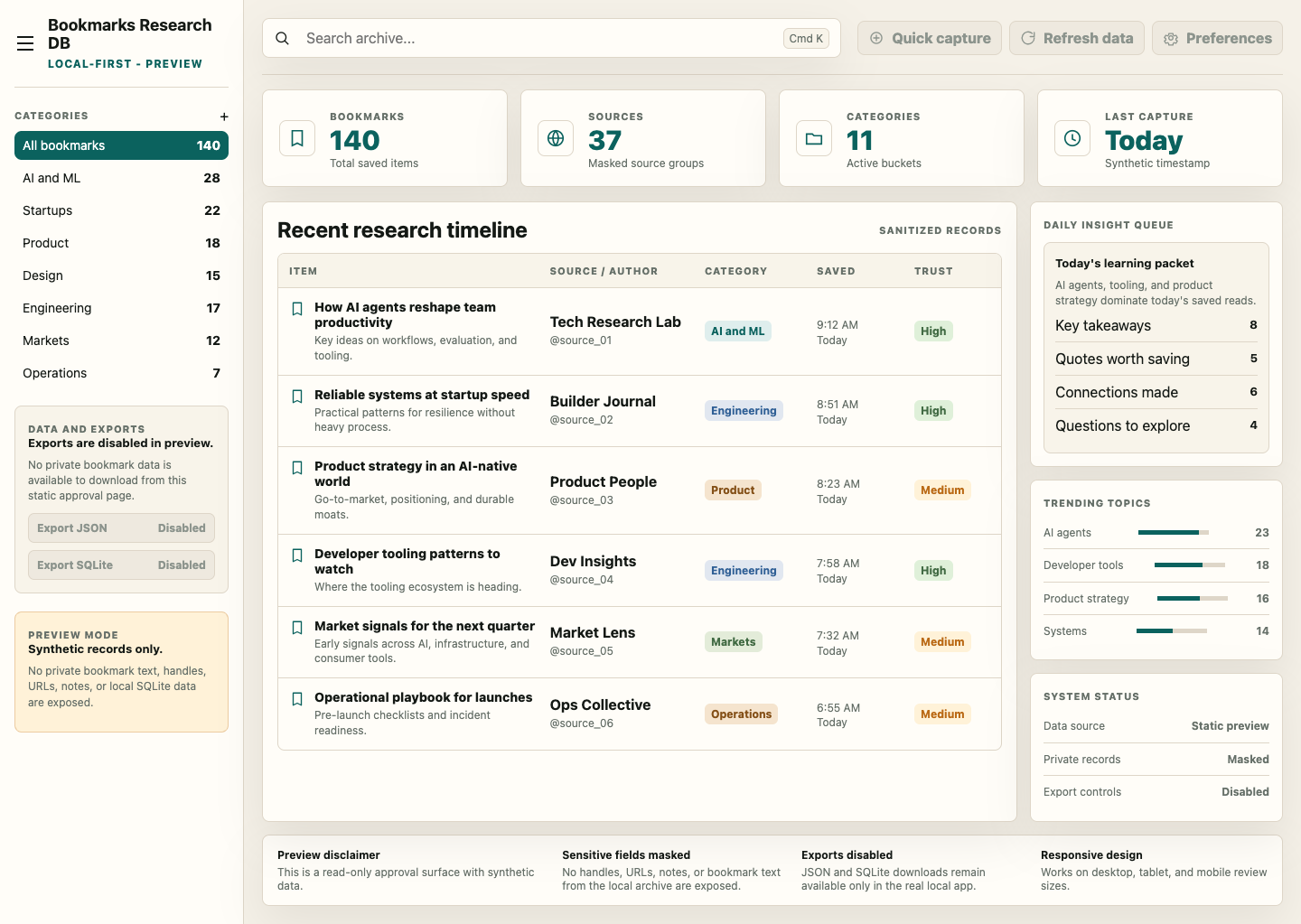The height and width of the screenshot is (924, 1301).
Task: Click the 9:12 AM saved time
Action: [838, 325]
